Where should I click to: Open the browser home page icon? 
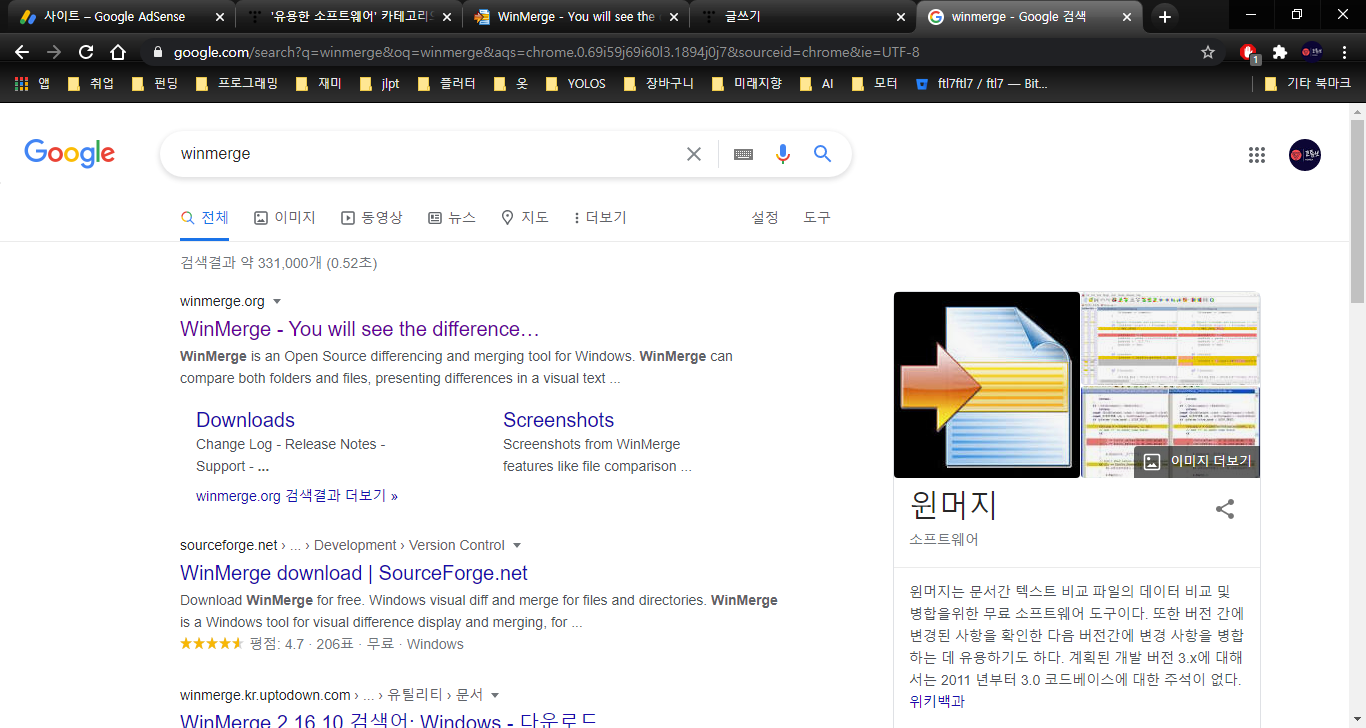click(x=118, y=52)
